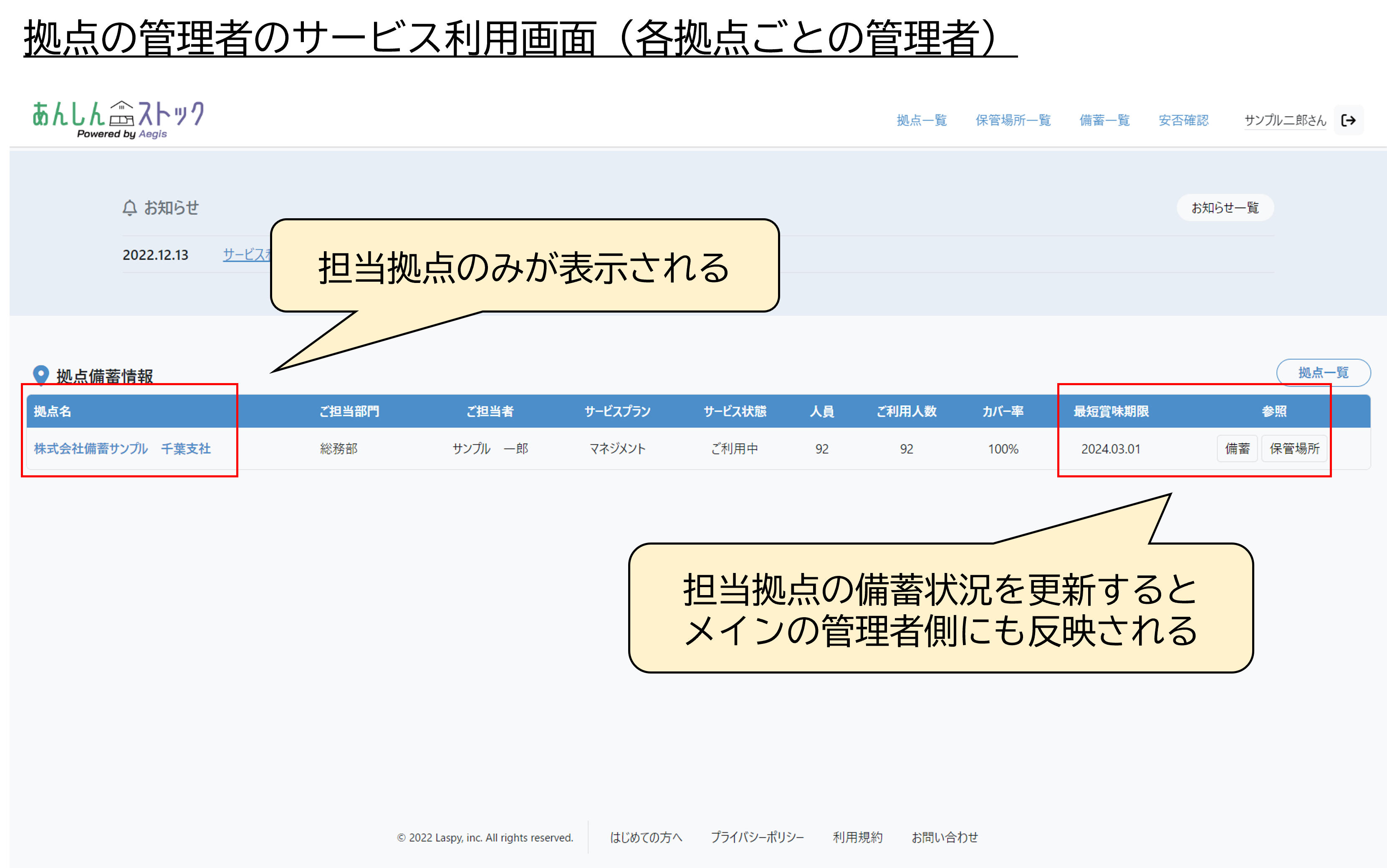This screenshot has width=1387, height=868.
Task: Open the はじめての方へ footer link
Action: (x=646, y=837)
